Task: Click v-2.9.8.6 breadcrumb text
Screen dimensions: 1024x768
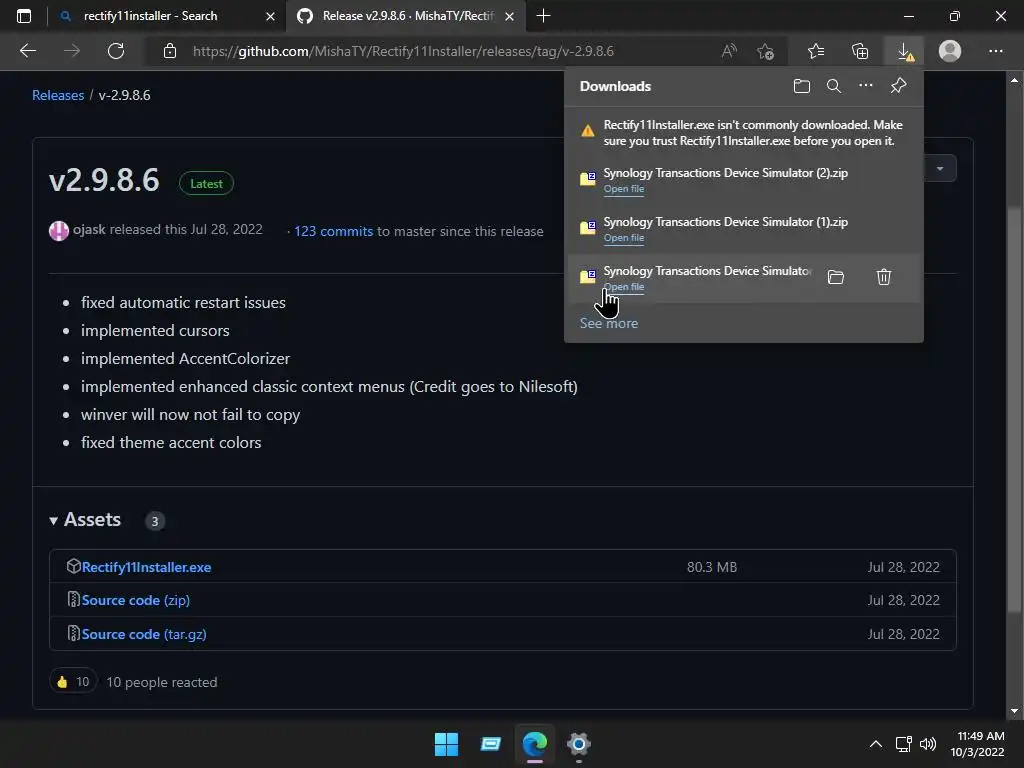Action: (x=124, y=95)
